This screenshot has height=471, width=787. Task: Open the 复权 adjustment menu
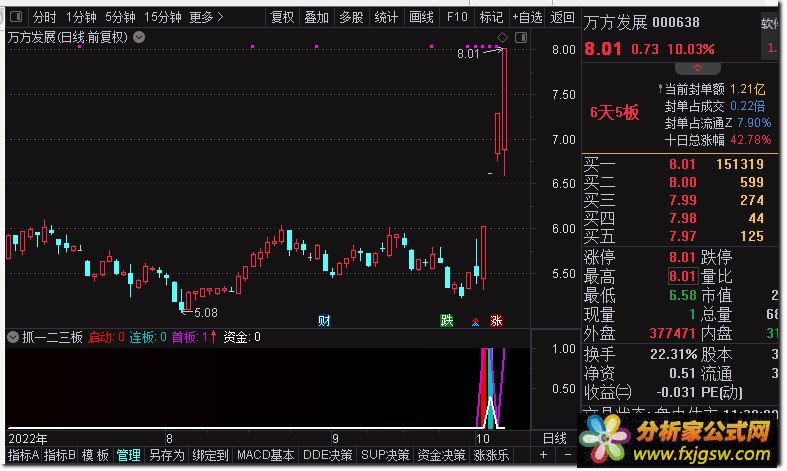coord(282,18)
